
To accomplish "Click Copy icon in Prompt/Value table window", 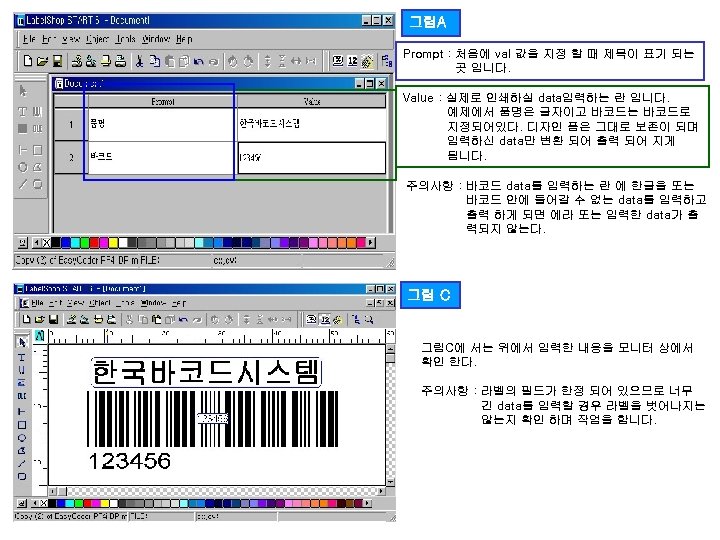I will pos(155,61).
